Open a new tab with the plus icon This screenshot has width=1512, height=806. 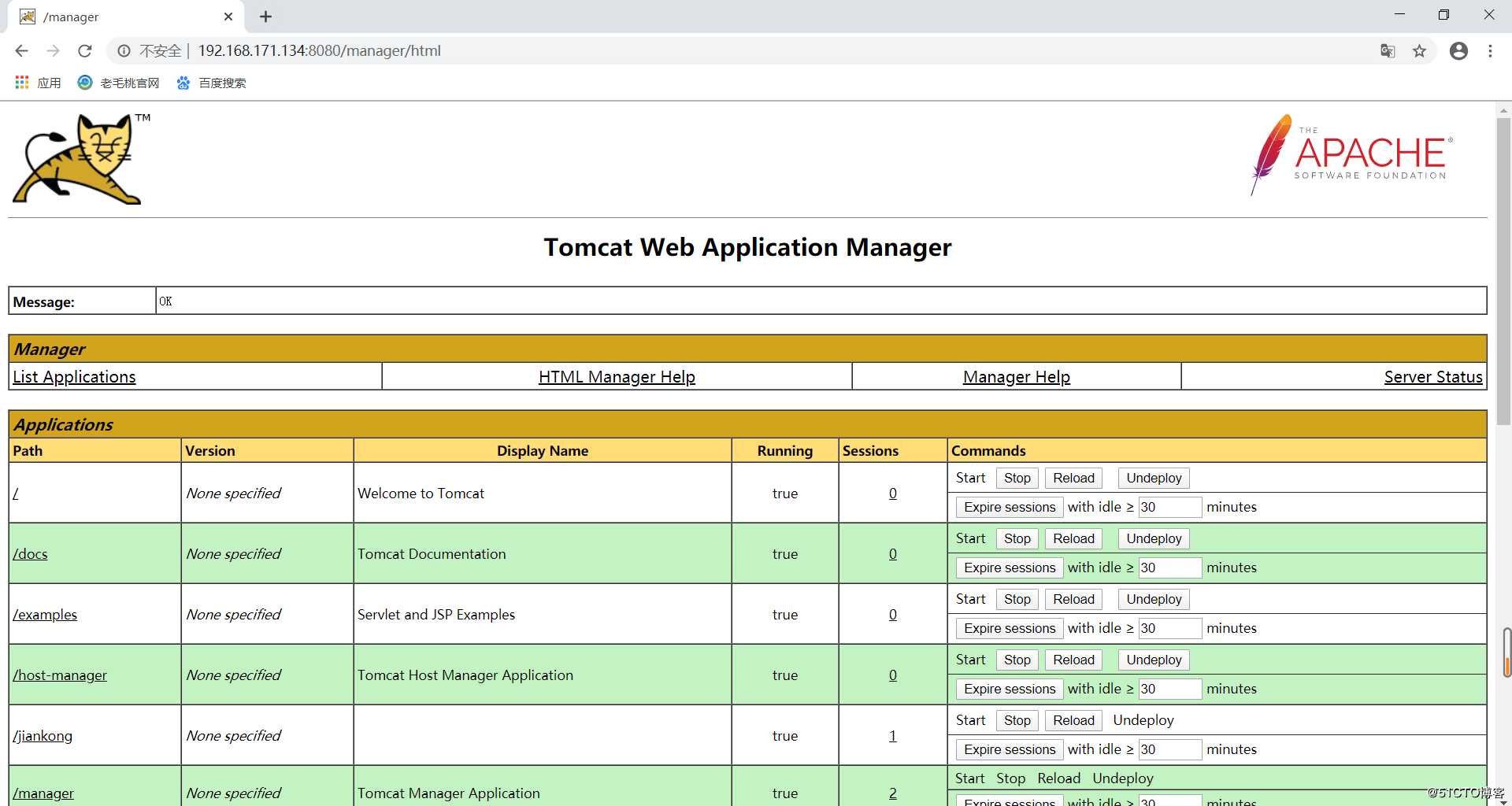[265, 17]
